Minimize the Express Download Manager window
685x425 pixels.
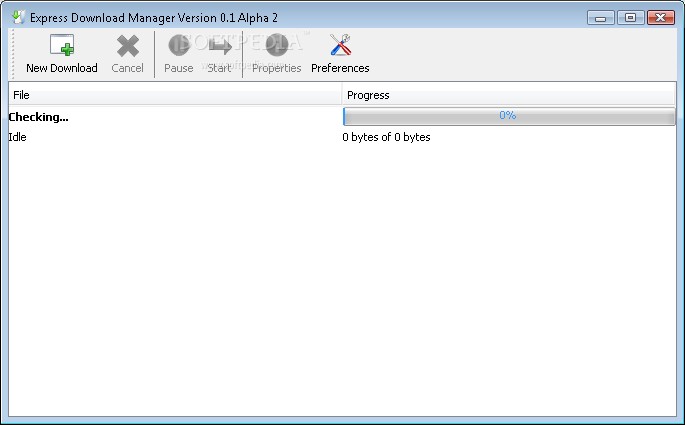601,18
